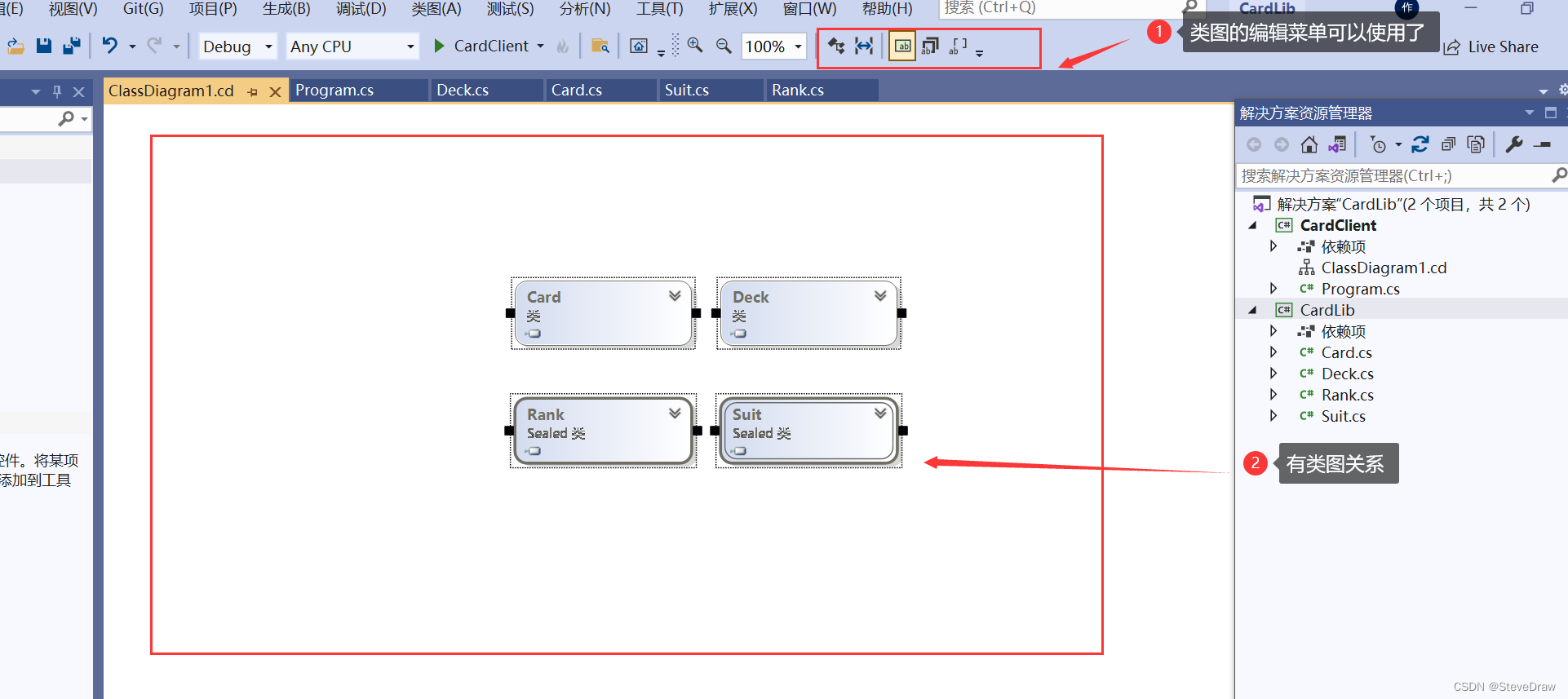The width and height of the screenshot is (1568, 699).
Task: Open Properties with the wrench icon
Action: [1514, 144]
